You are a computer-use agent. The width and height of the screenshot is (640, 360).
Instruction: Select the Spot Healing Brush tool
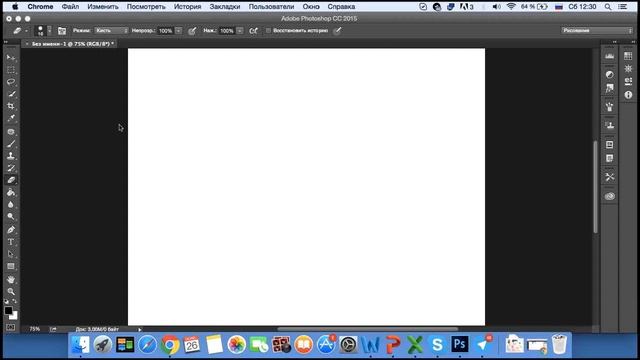click(x=11, y=132)
